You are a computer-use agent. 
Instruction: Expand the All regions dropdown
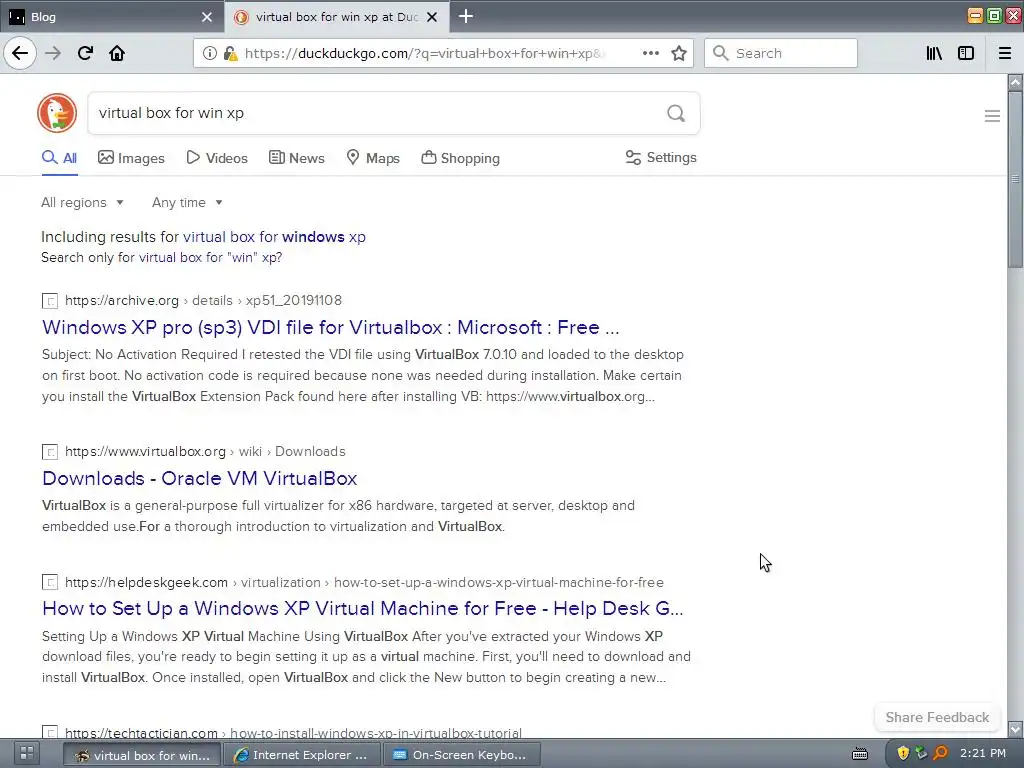(82, 202)
